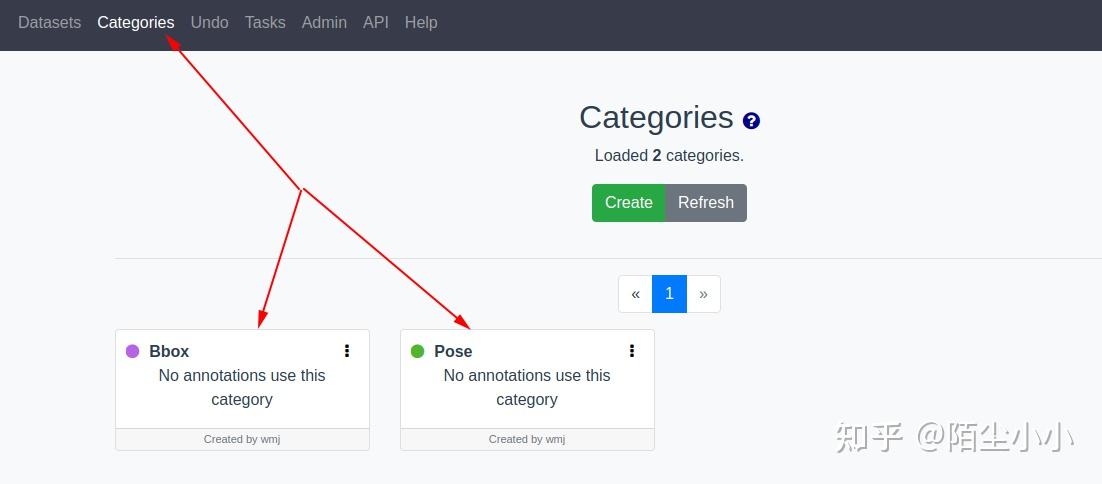Go to the previous page arrow
The width and height of the screenshot is (1102, 484).
tap(635, 294)
